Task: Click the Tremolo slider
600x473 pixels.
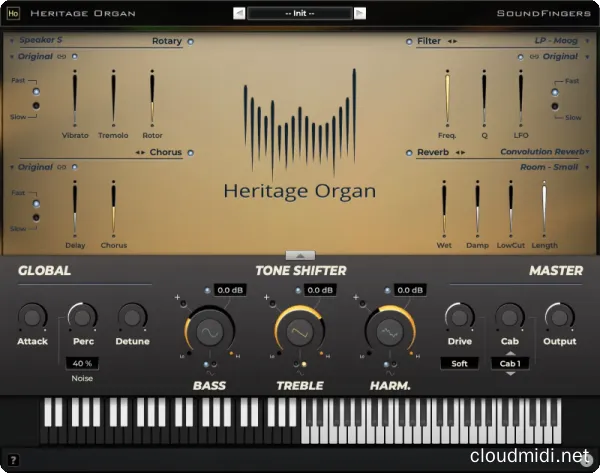Action: [x=113, y=98]
